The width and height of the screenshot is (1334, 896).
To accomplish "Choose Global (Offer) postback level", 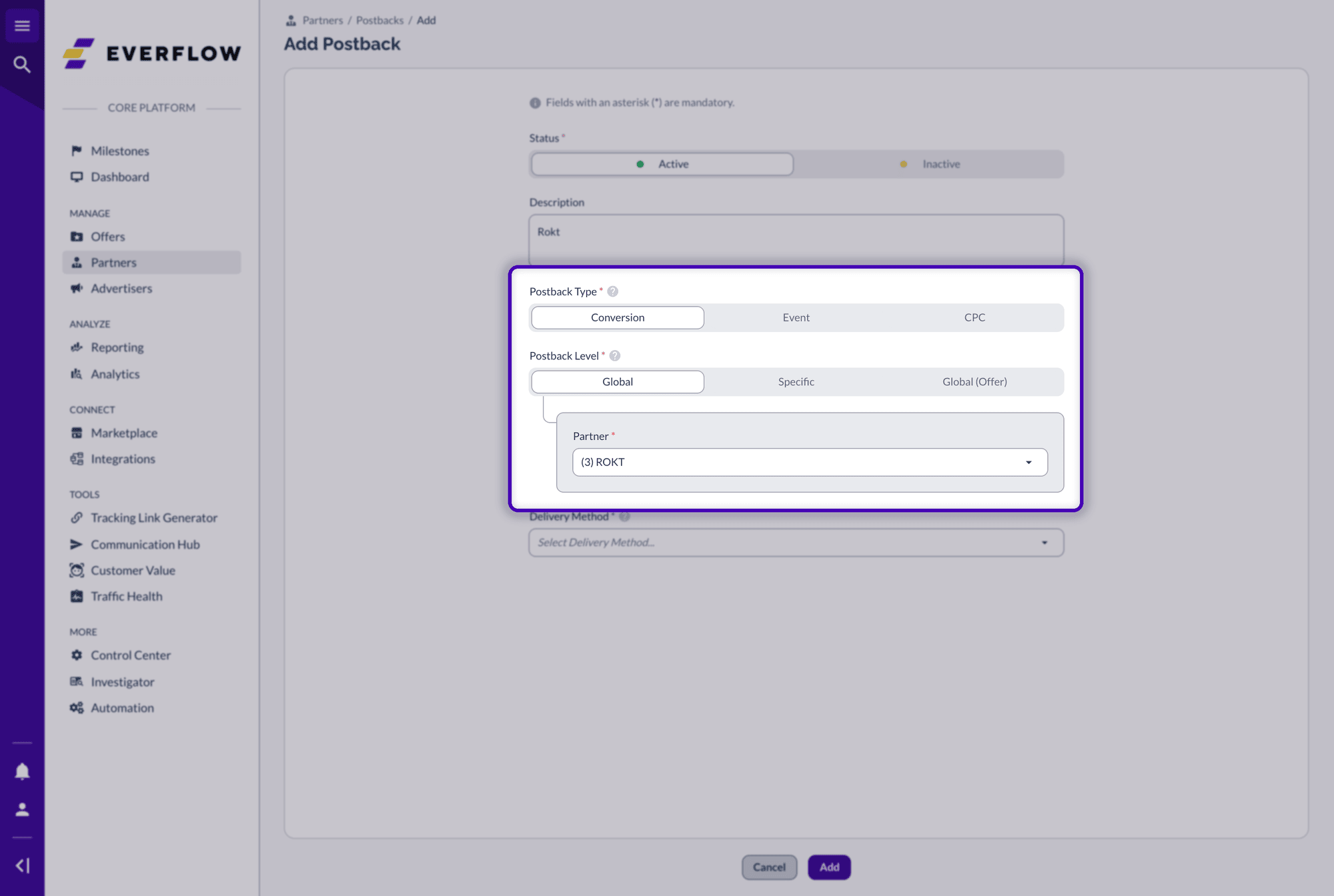I will pyautogui.click(x=974, y=382).
